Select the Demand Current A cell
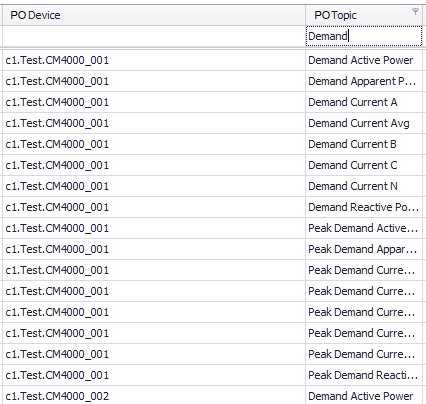Screen dimensions: 426x404 (364, 102)
